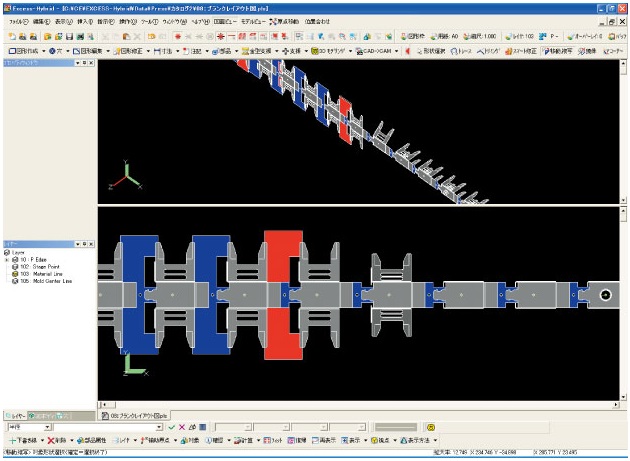
Task: Click the red X cancel icon in command bar
Action: pyautogui.click(x=182, y=427)
